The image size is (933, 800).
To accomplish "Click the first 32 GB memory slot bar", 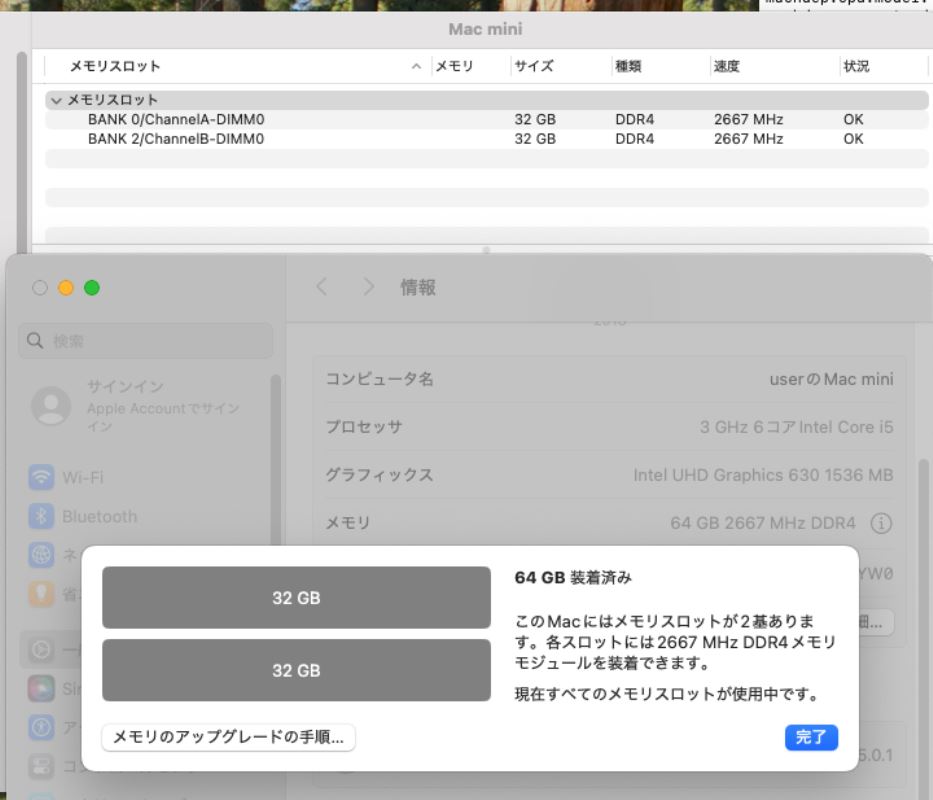I will [296, 598].
